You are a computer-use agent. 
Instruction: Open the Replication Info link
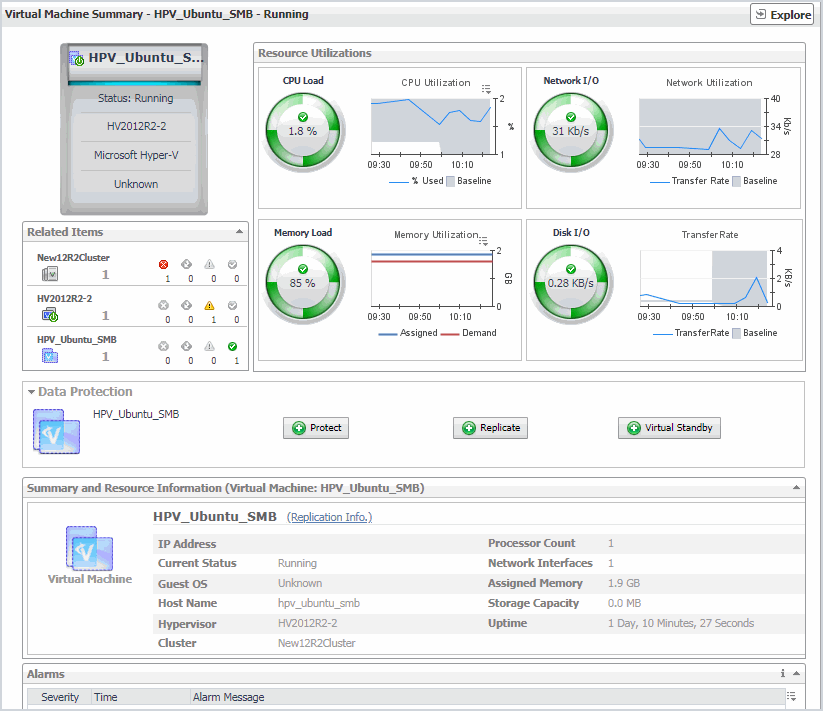click(329, 517)
